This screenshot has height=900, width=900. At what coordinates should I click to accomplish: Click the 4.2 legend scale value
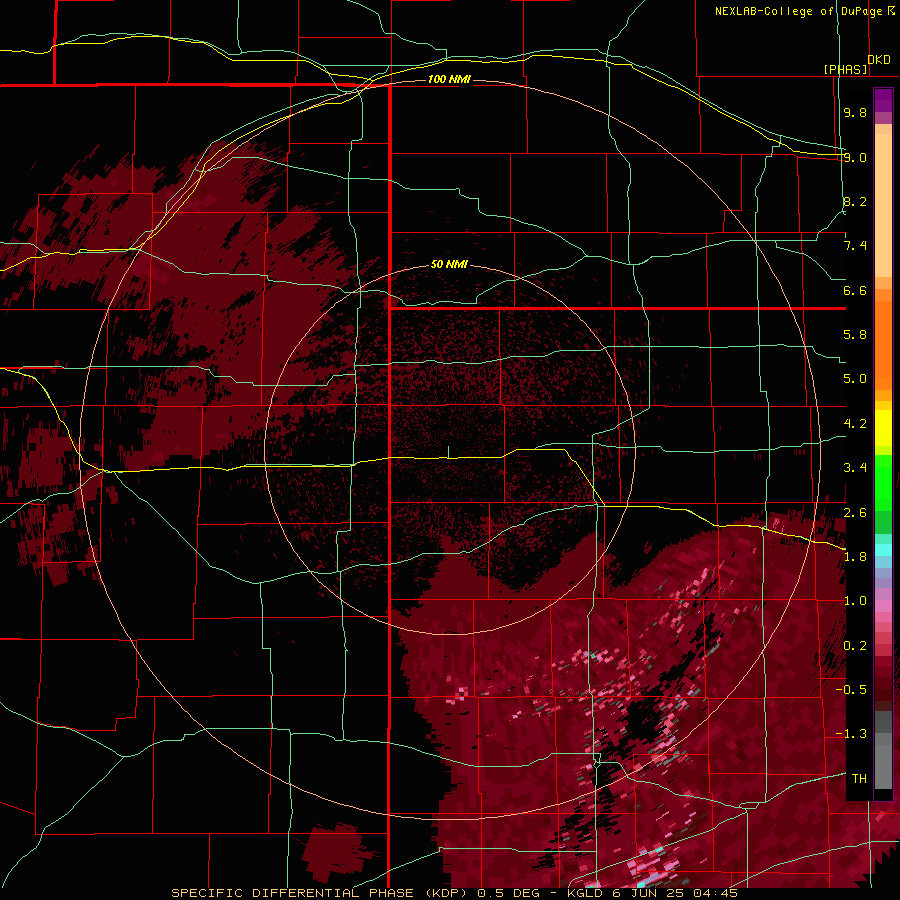855,424
